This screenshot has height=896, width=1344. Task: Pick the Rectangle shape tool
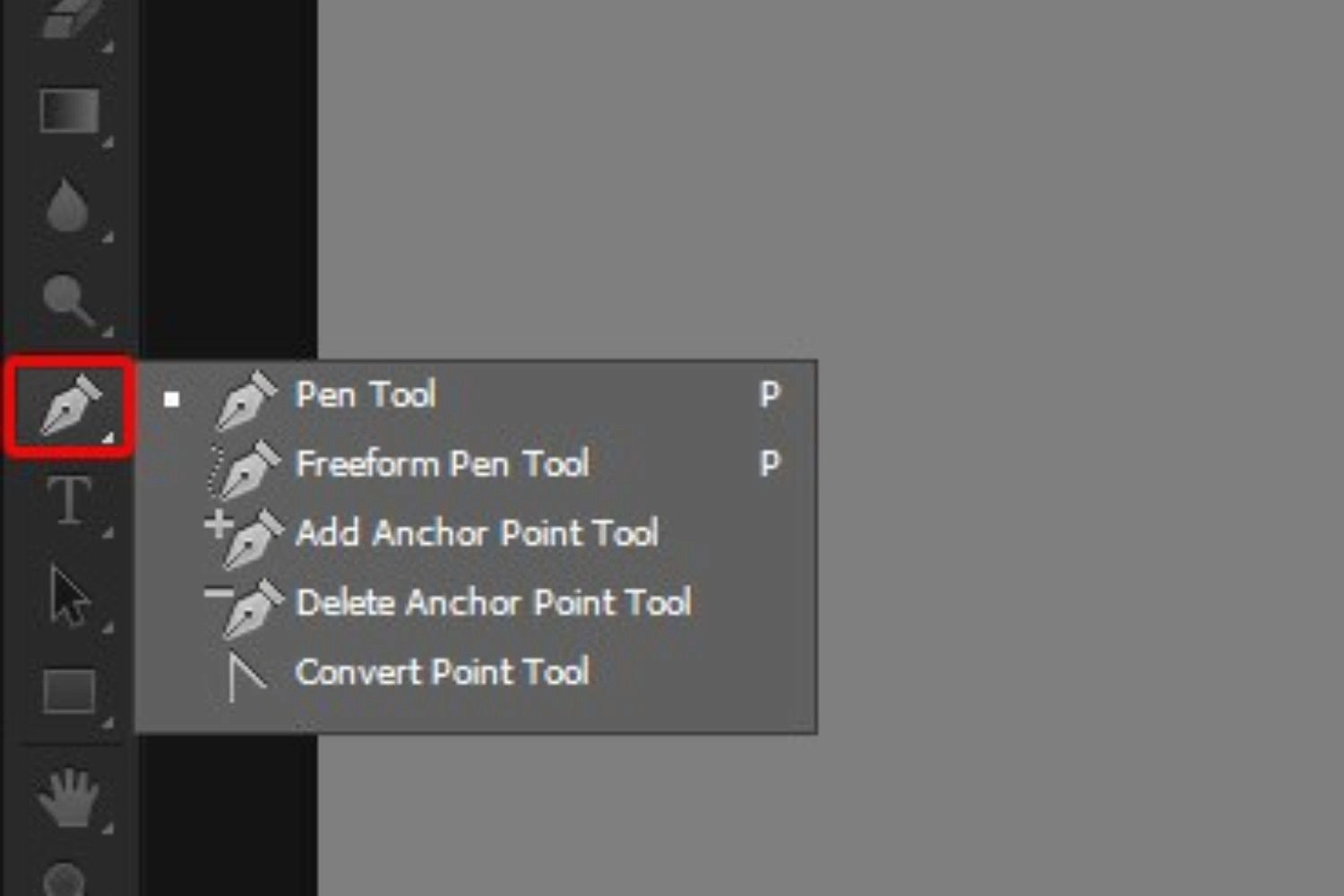(x=70, y=692)
